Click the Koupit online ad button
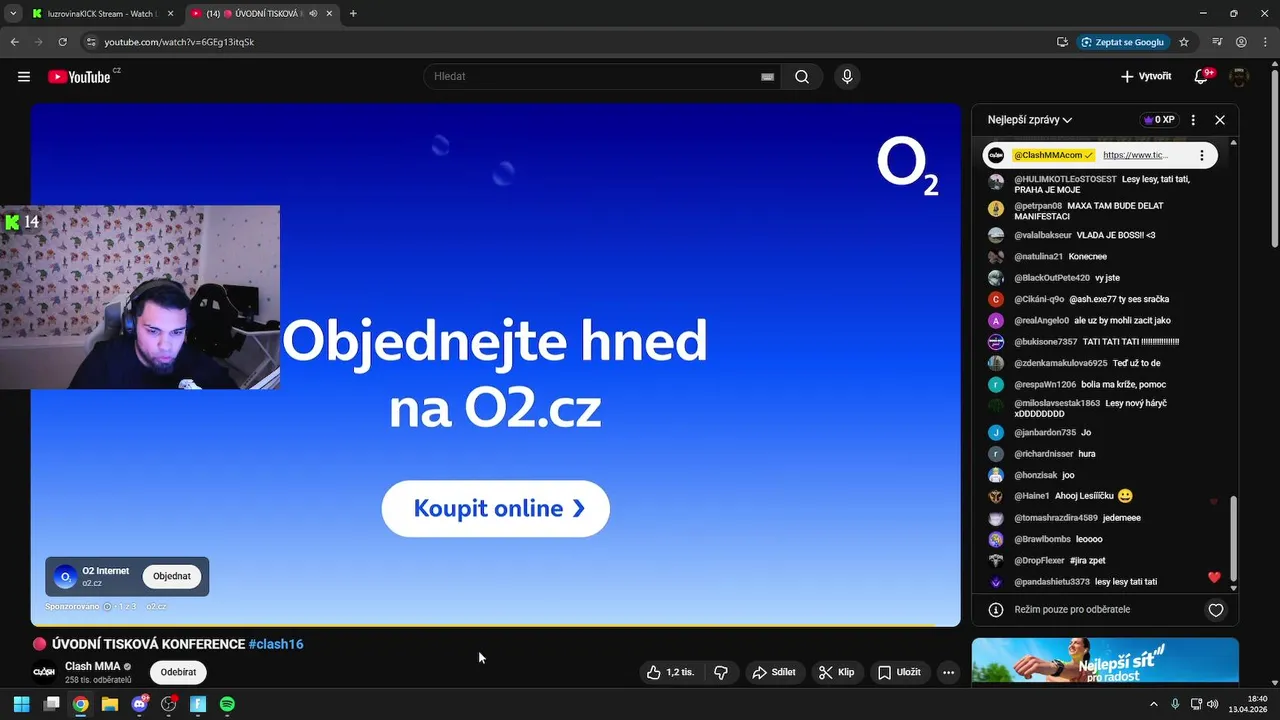 pos(496,508)
